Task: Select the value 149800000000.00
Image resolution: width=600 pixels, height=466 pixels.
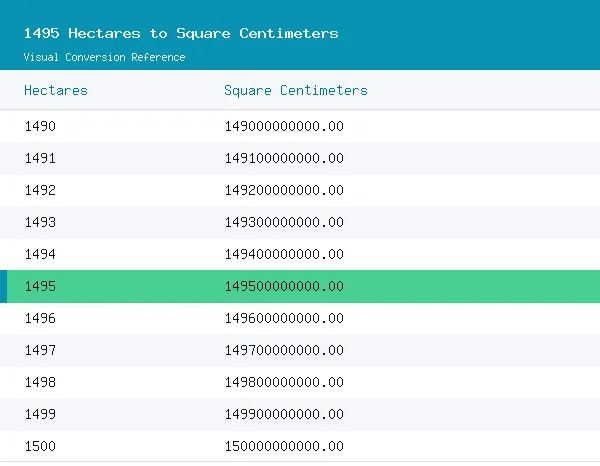Action: click(284, 382)
